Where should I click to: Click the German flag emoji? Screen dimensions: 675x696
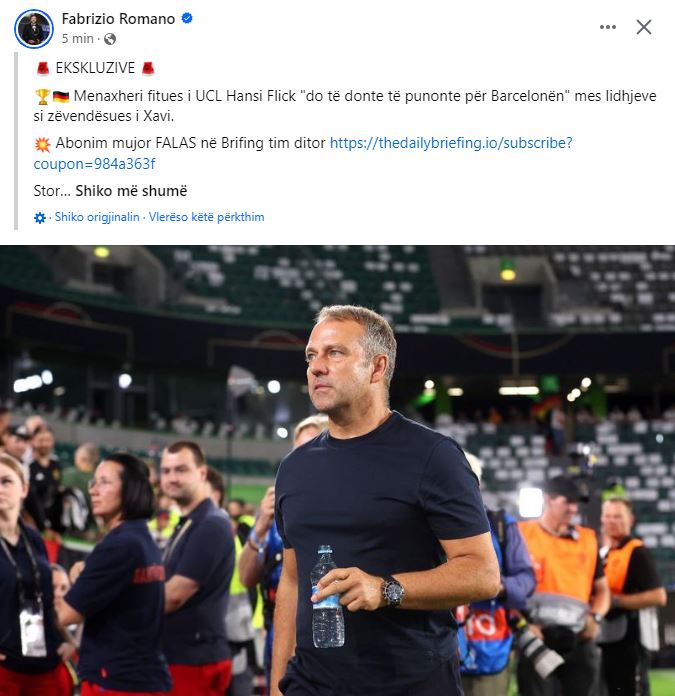pos(60,97)
